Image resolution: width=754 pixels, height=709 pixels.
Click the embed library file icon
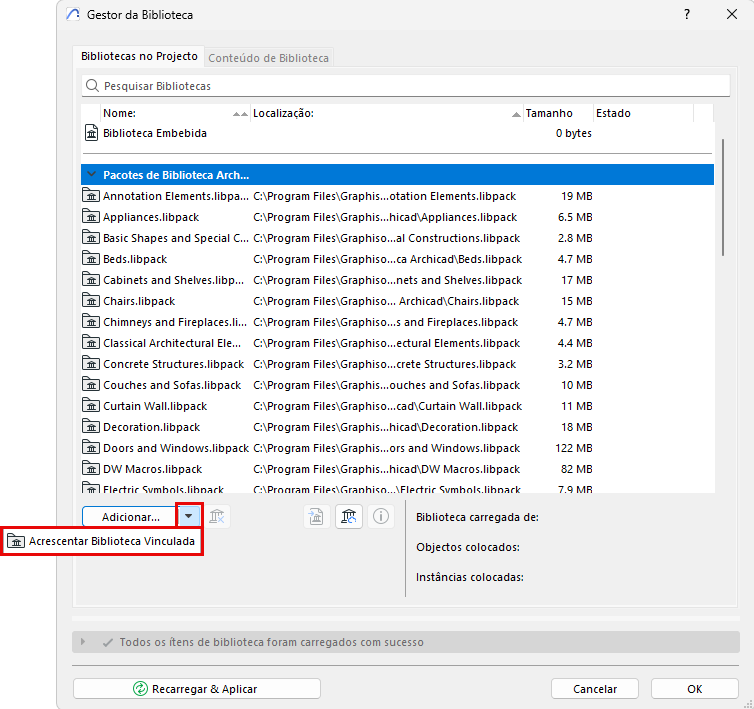[316, 517]
